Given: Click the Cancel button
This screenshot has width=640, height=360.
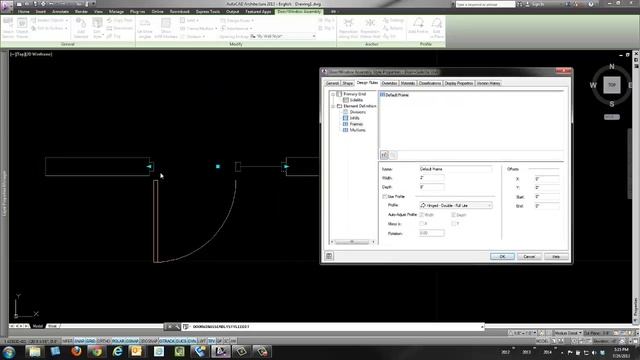Looking at the screenshot, I should [529, 256].
